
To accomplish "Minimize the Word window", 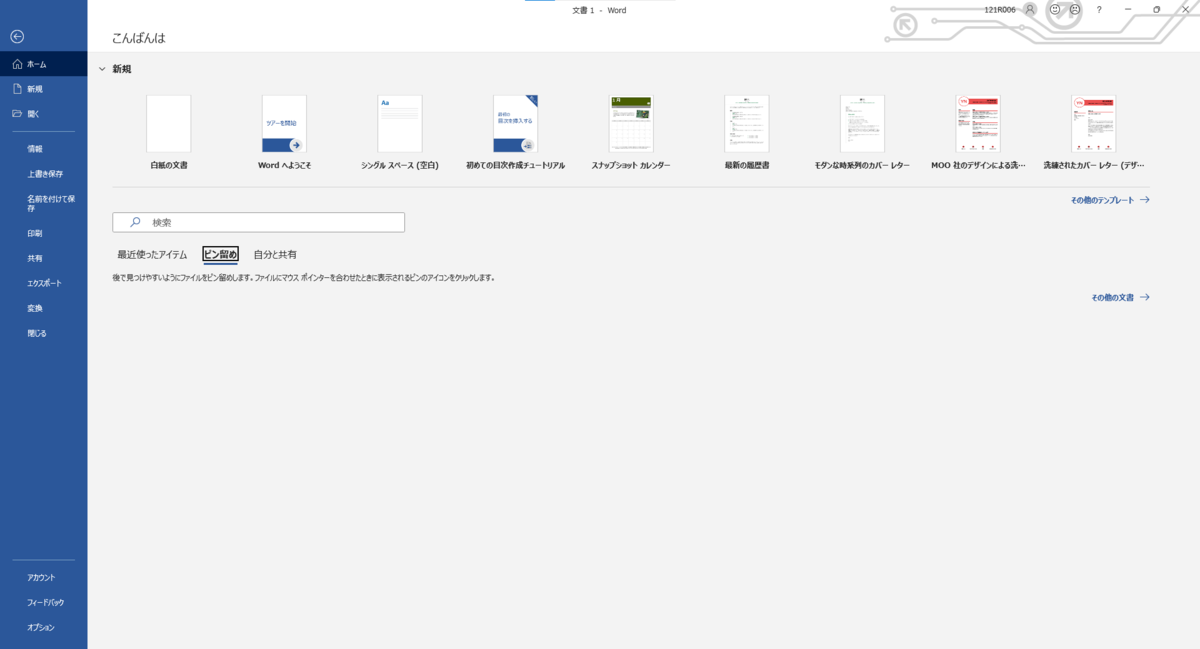I will [x=1128, y=9].
